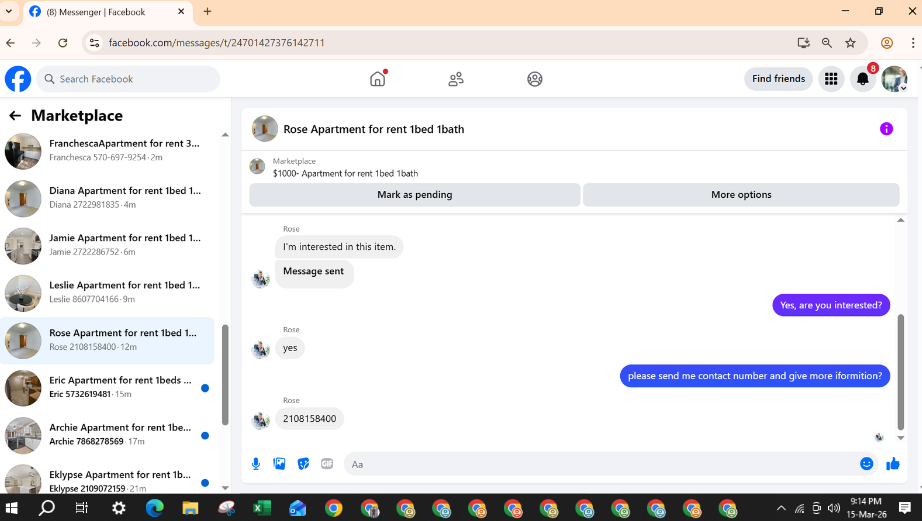Open a new browser tab

[207, 11]
